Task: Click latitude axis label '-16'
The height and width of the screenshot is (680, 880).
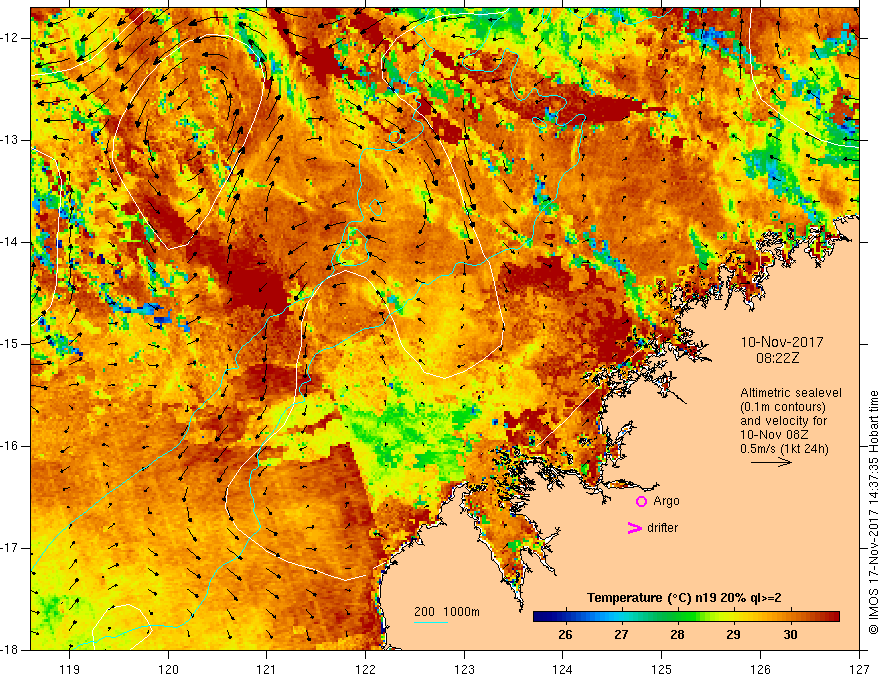Action: [x=10, y=446]
